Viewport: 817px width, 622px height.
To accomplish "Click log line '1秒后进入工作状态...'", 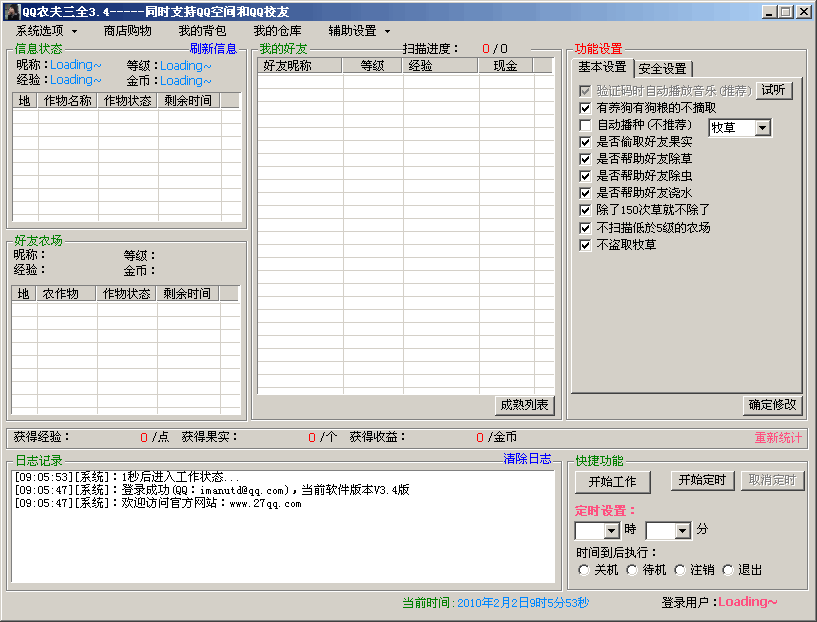I will coord(128,477).
